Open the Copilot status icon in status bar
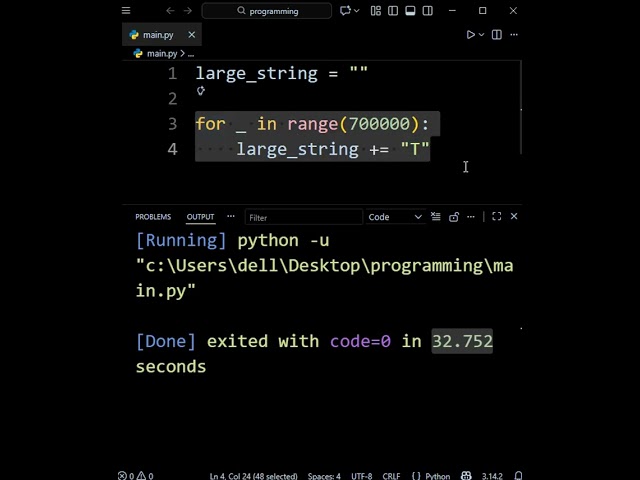 [466, 476]
